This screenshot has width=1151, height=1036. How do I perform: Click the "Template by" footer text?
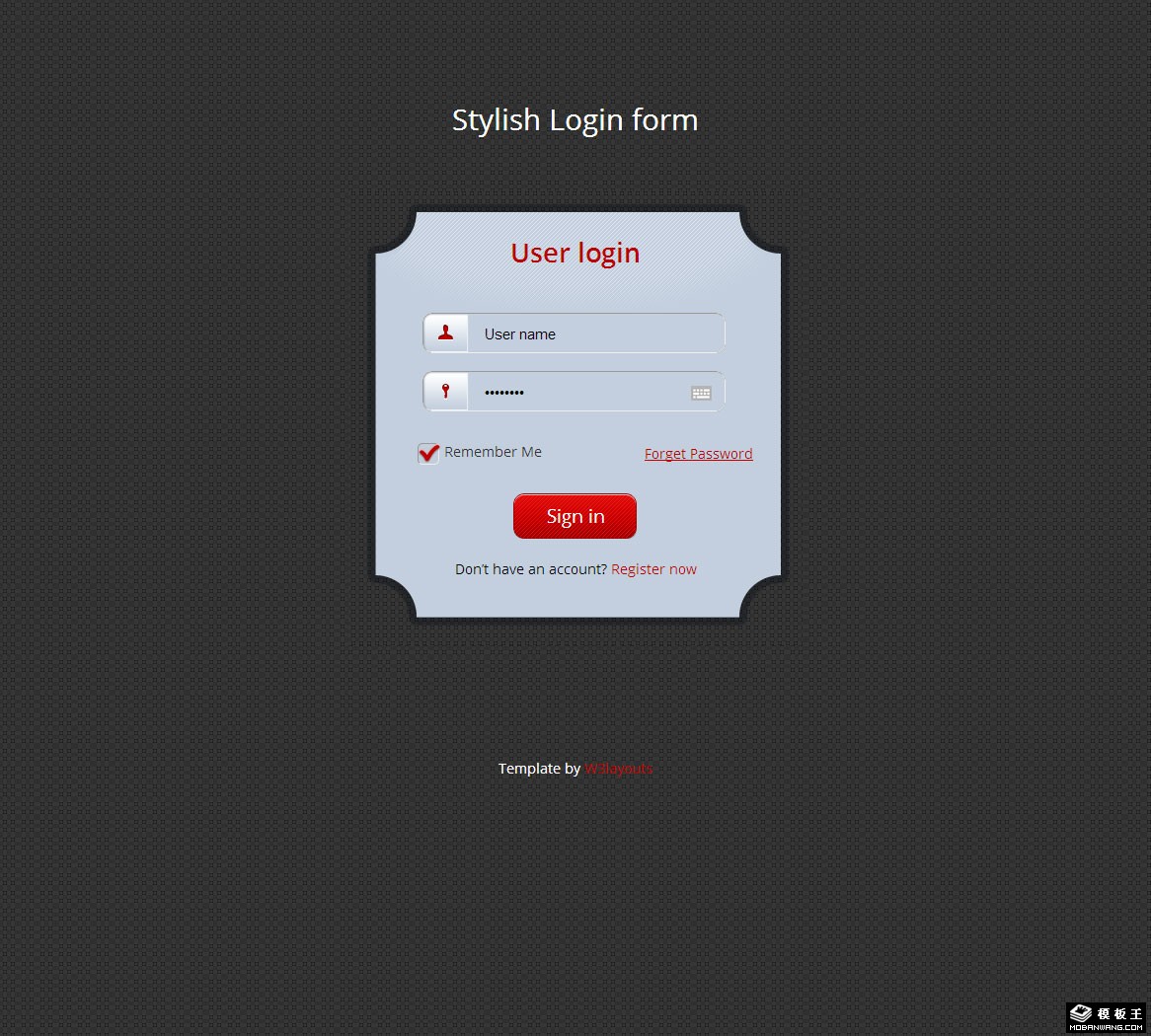[x=539, y=769]
